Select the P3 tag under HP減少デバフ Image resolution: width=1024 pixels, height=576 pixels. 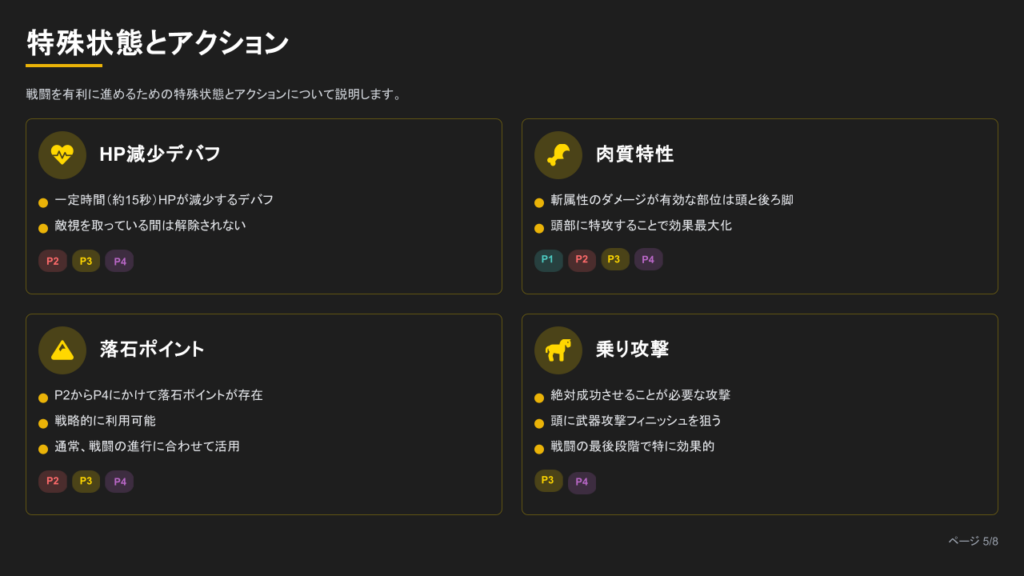(86, 261)
